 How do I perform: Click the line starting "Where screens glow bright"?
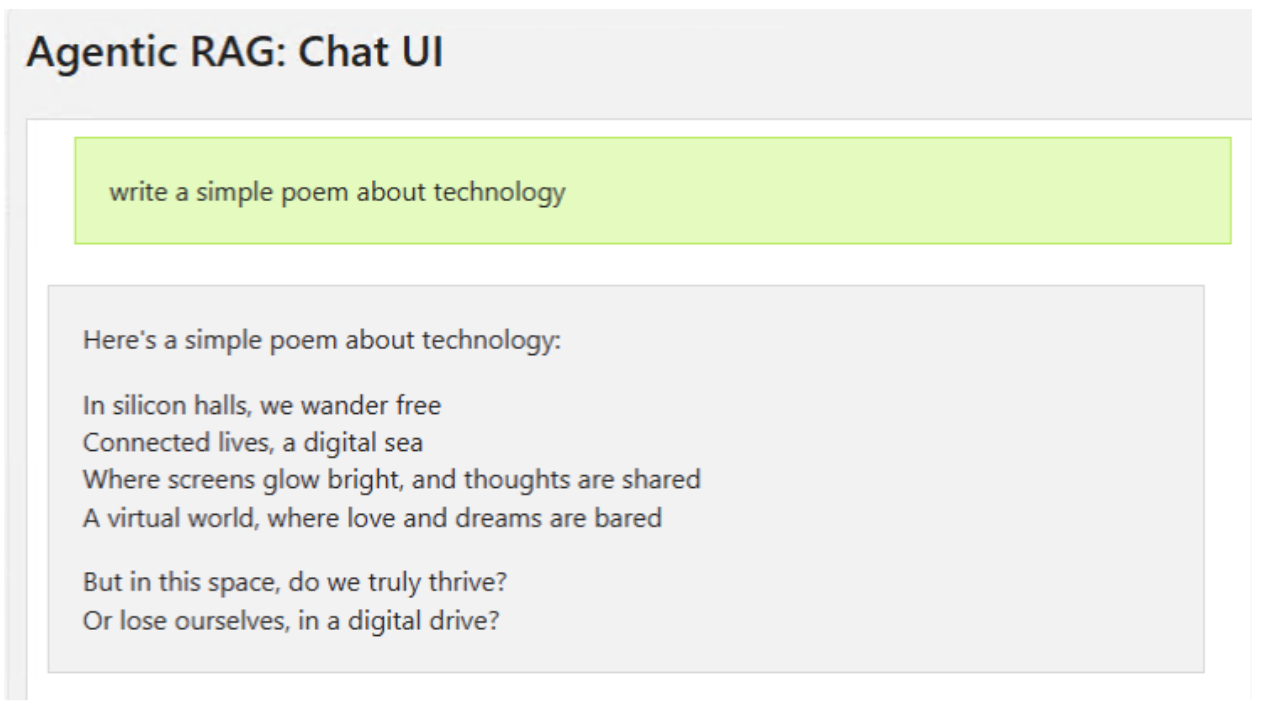pyautogui.click(x=391, y=479)
